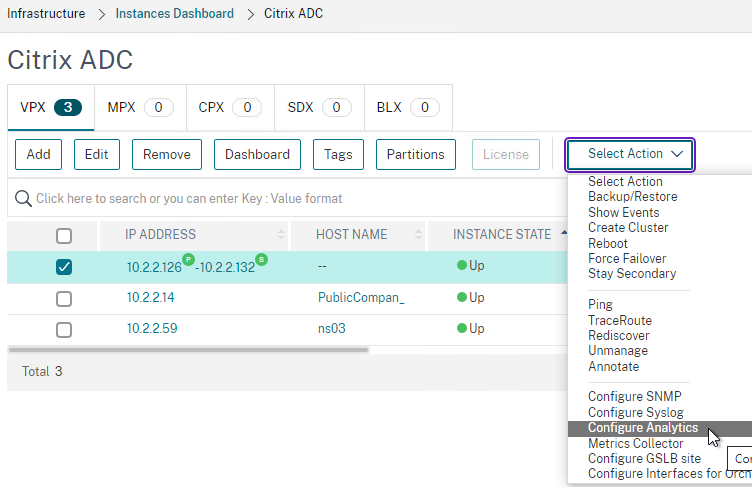Toggle the select-all checkbox in table header
The height and width of the screenshot is (487, 752).
[64, 236]
